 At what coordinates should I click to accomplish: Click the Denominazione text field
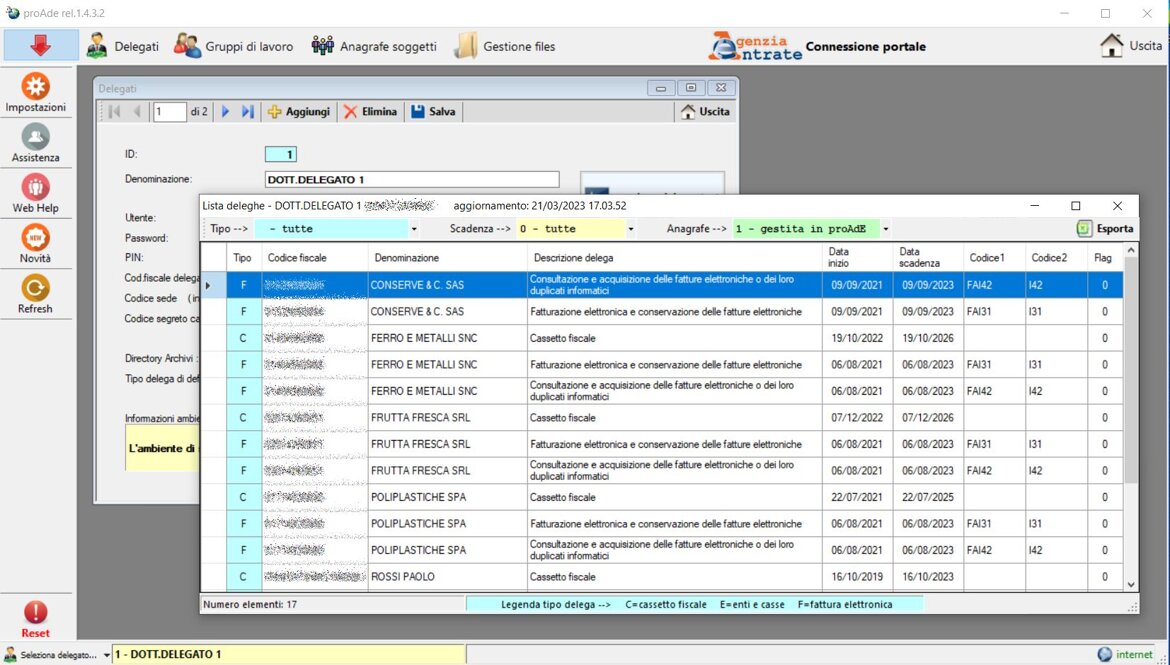pos(411,180)
